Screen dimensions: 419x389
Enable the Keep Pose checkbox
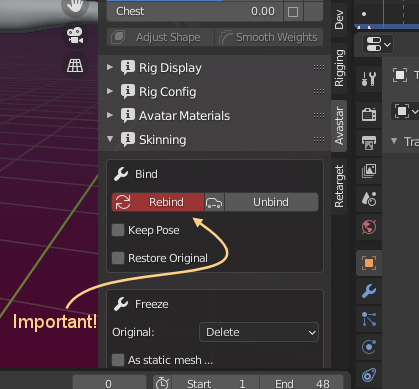pyautogui.click(x=118, y=230)
